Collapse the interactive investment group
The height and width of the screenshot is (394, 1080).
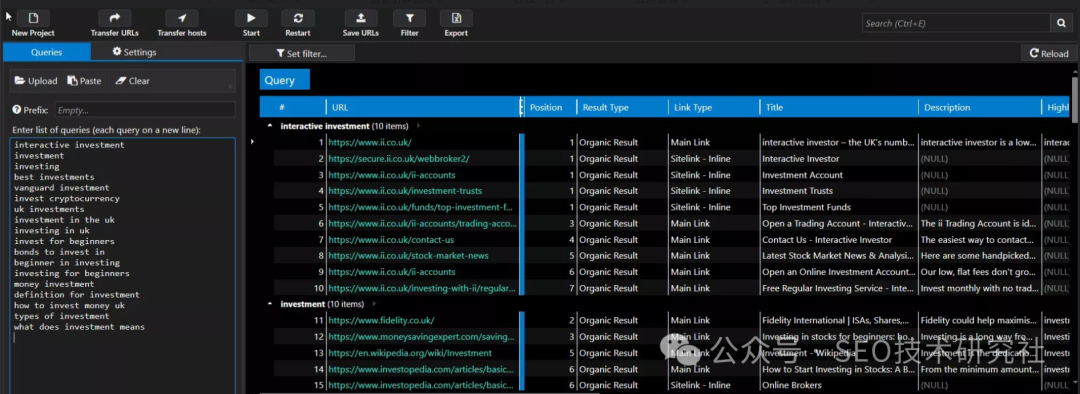click(x=269, y=126)
